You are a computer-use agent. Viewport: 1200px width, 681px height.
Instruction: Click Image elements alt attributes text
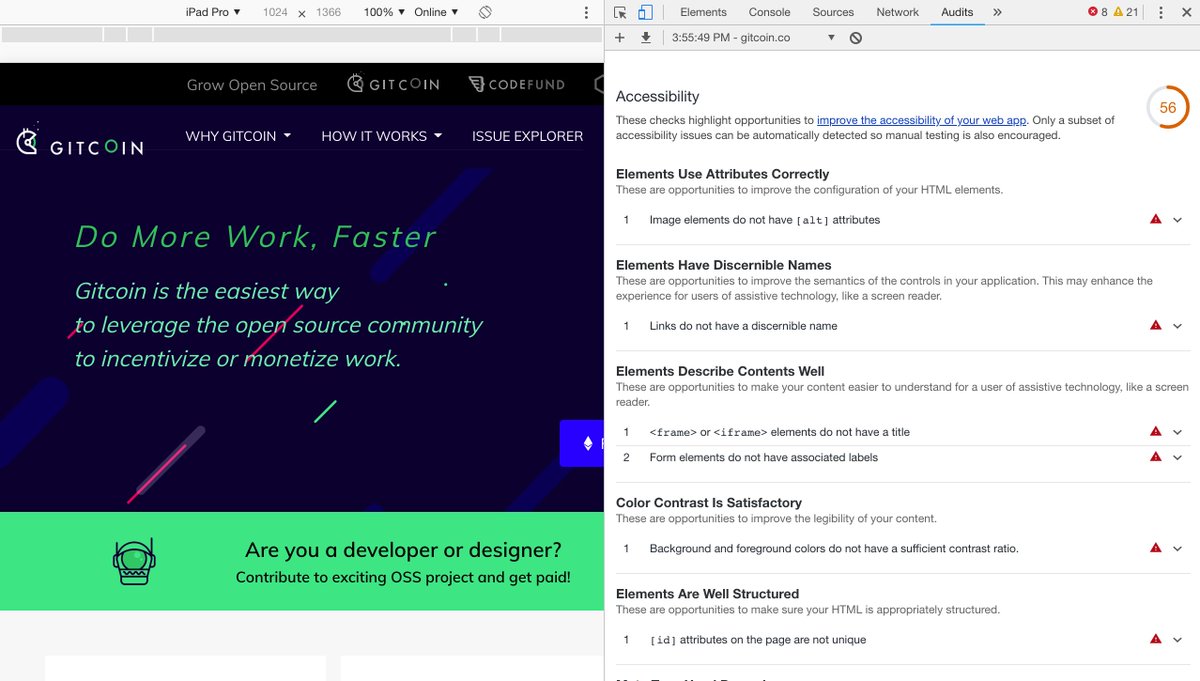765,219
